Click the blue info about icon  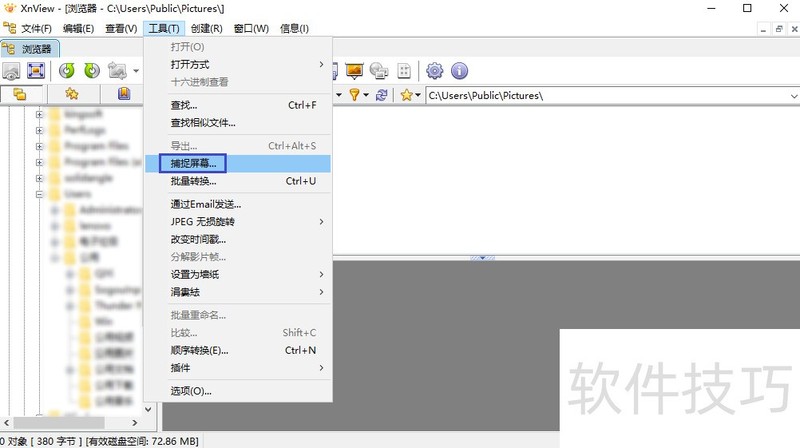click(459, 70)
